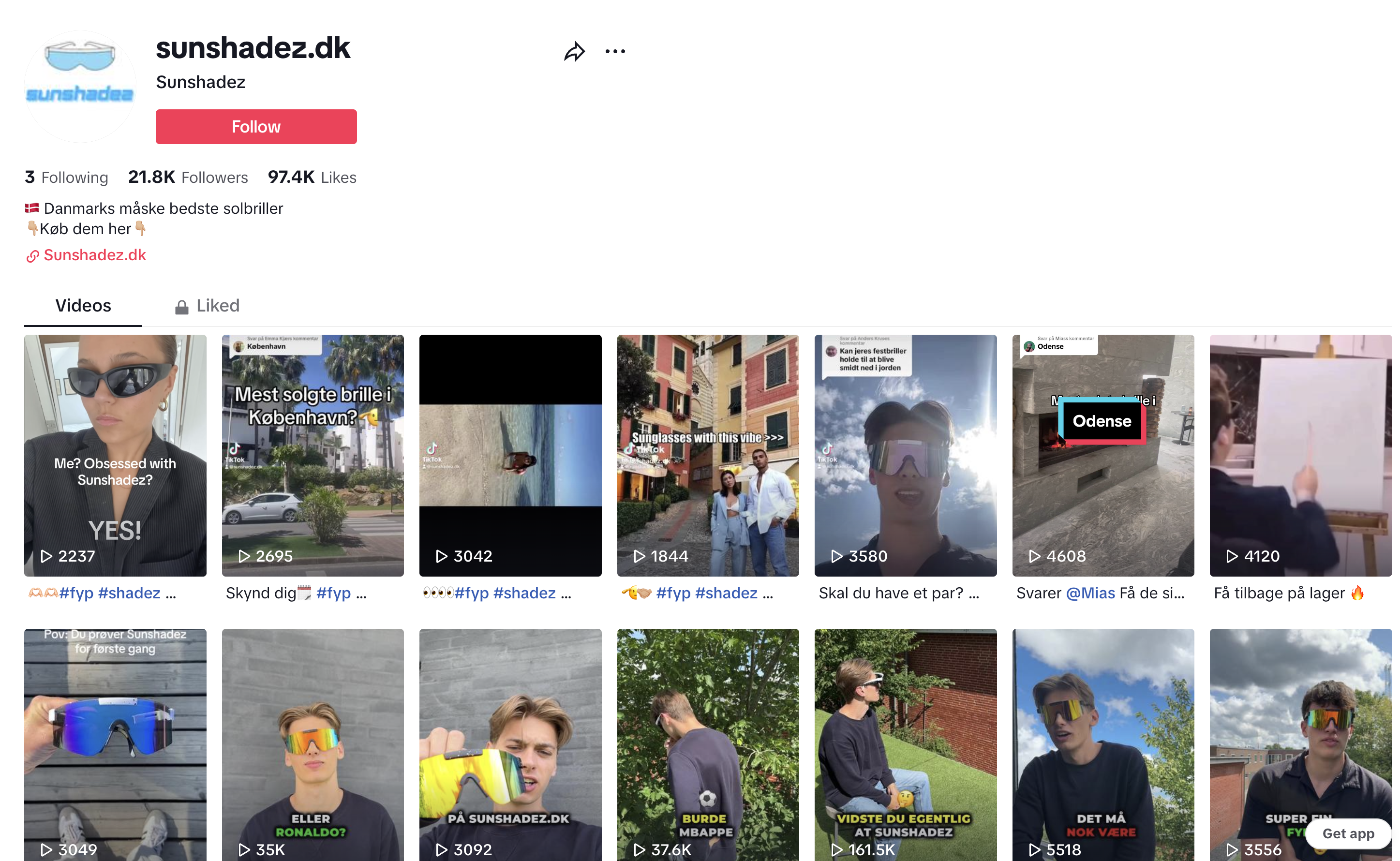Click the Get app button
The height and width of the screenshot is (861, 1400).
click(1348, 833)
